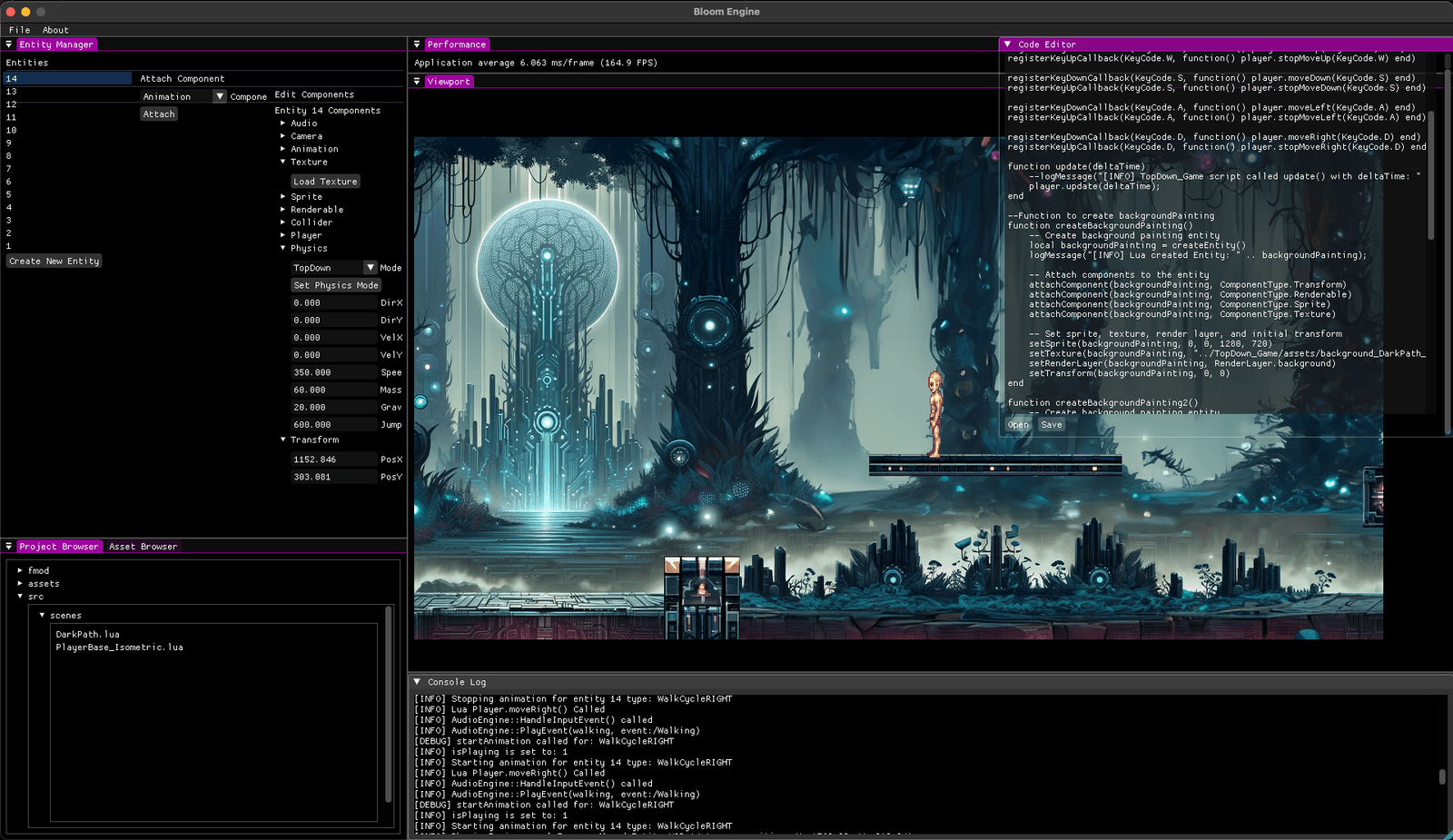Screen dimensions: 1453x840
Task: Collapse the Entity Manager panel triangle
Action: [9, 44]
